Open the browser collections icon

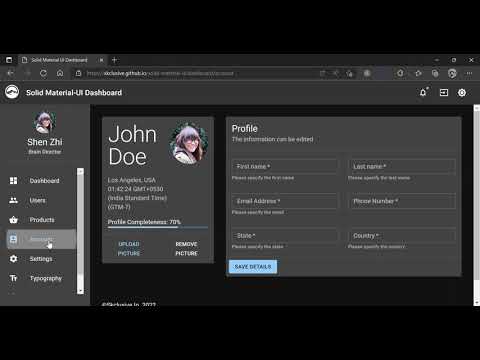[x=435, y=73]
